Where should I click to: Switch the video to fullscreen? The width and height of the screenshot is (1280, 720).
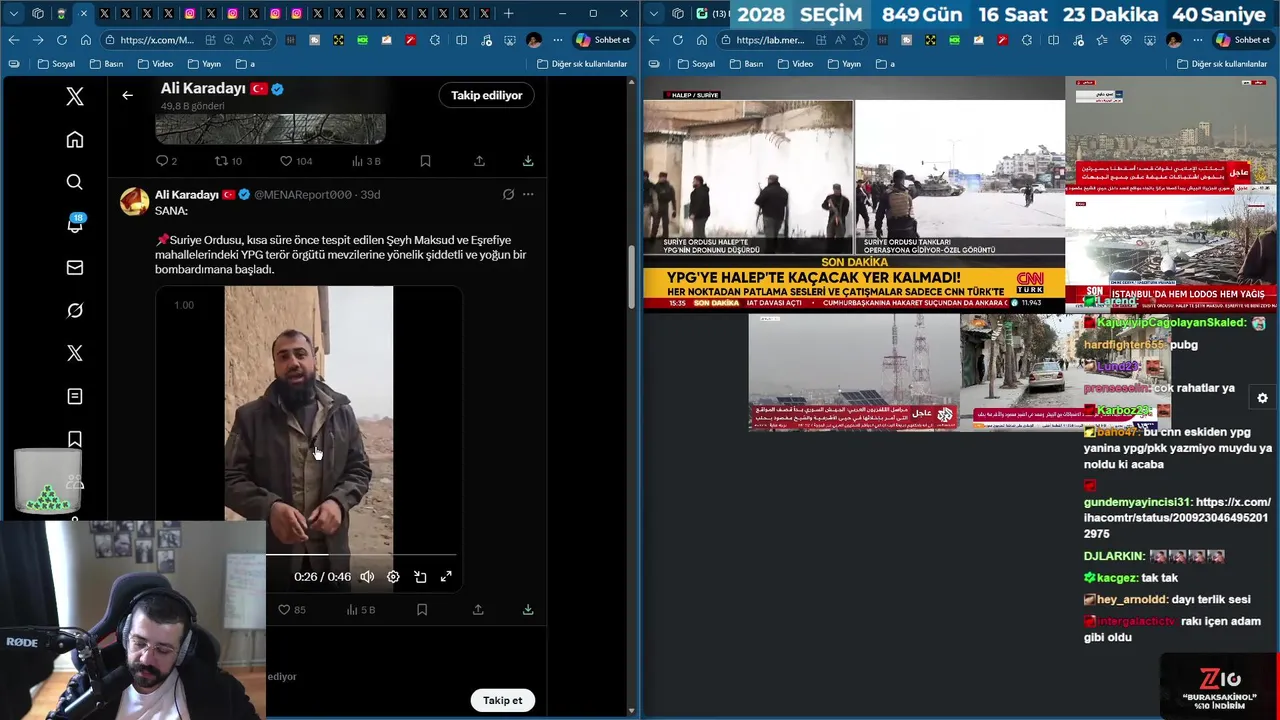click(x=446, y=577)
